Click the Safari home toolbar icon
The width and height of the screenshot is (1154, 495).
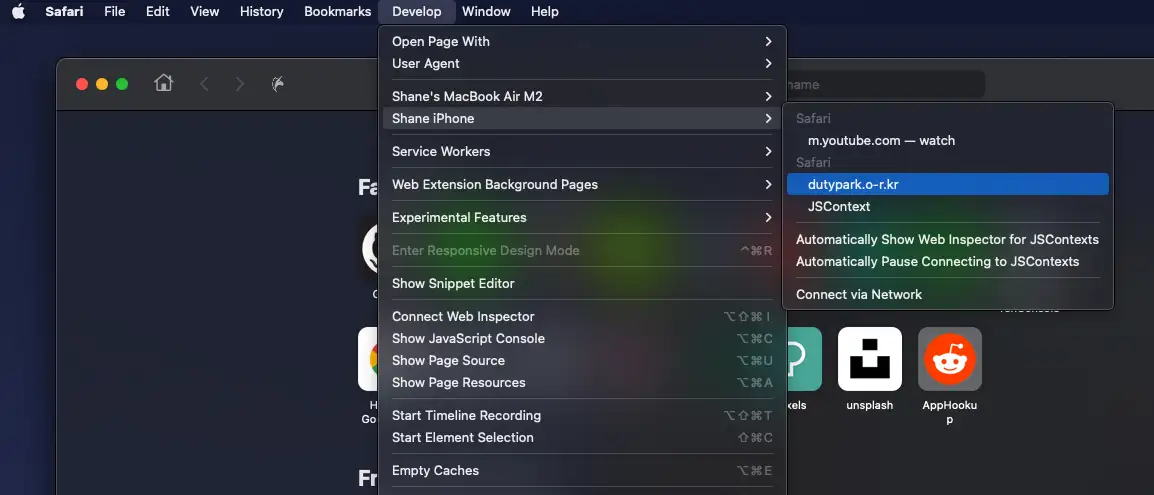[163, 83]
